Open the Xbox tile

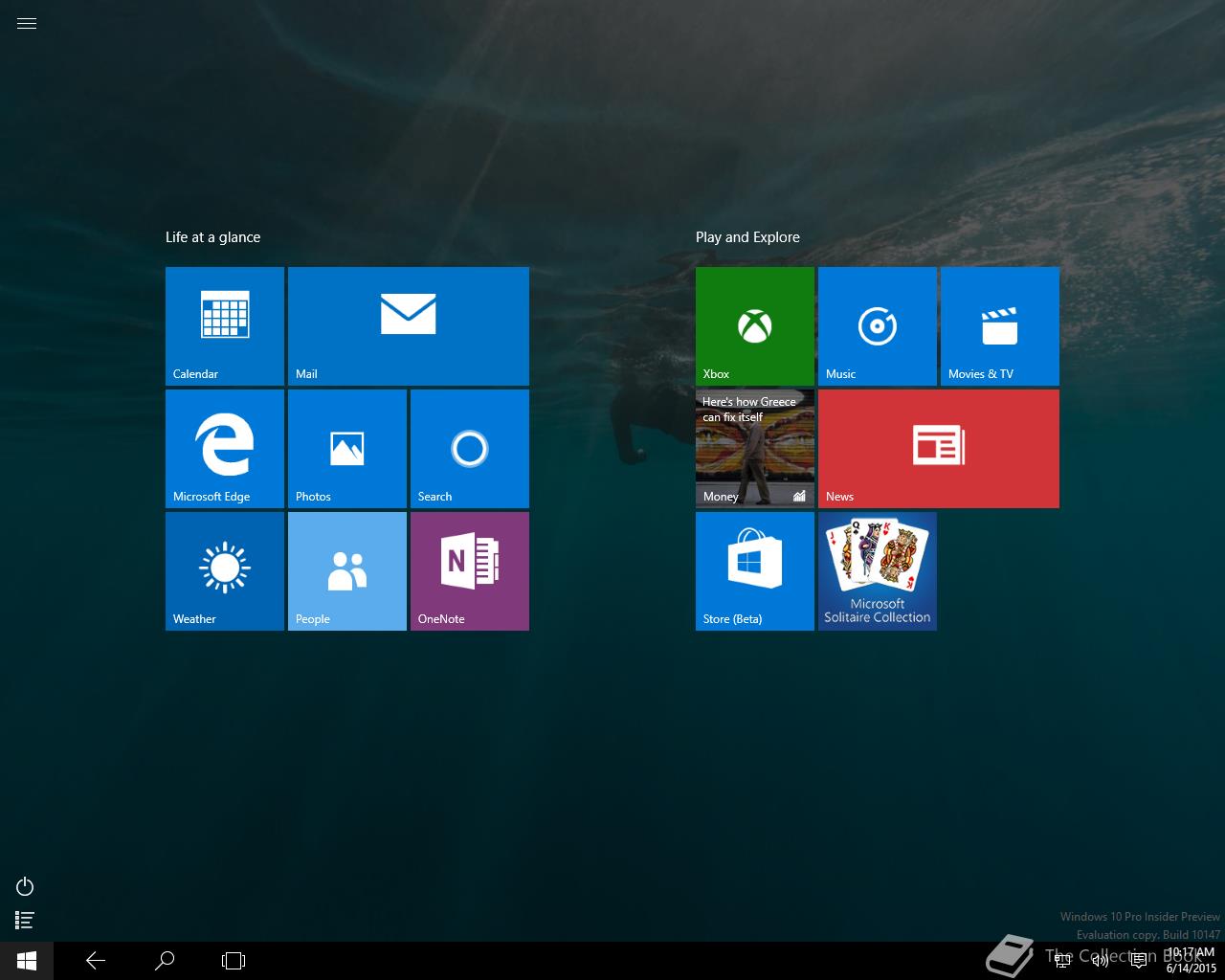pyautogui.click(x=755, y=326)
